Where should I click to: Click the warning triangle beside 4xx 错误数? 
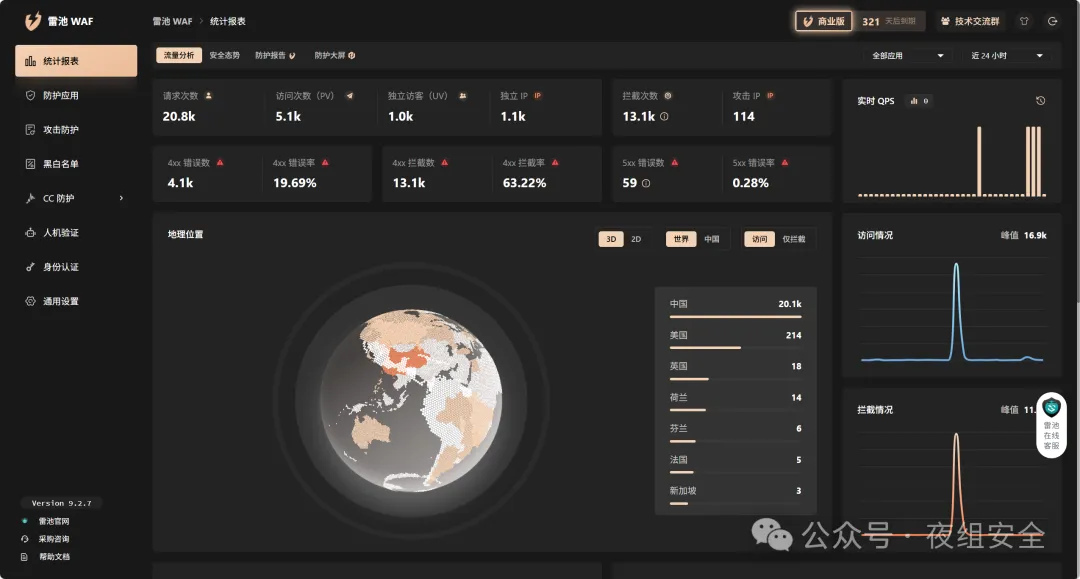click(220, 162)
